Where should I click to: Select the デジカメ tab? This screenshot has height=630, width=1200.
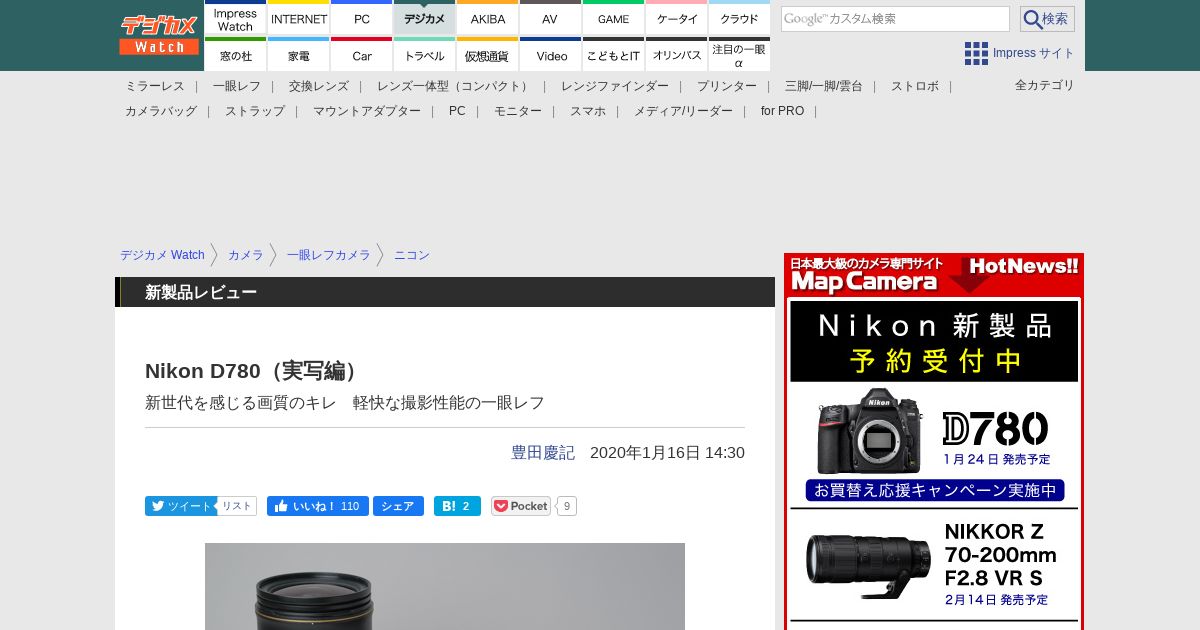pyautogui.click(x=425, y=18)
